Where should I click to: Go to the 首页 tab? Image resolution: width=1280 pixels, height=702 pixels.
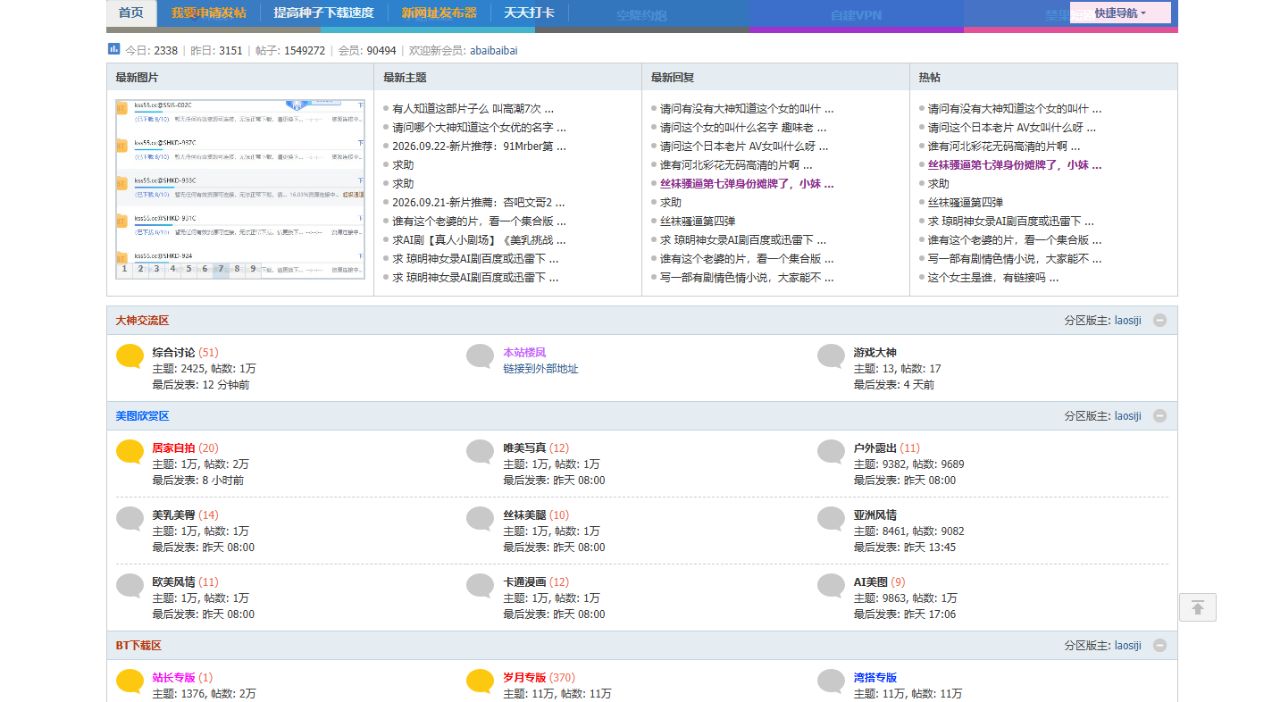131,13
